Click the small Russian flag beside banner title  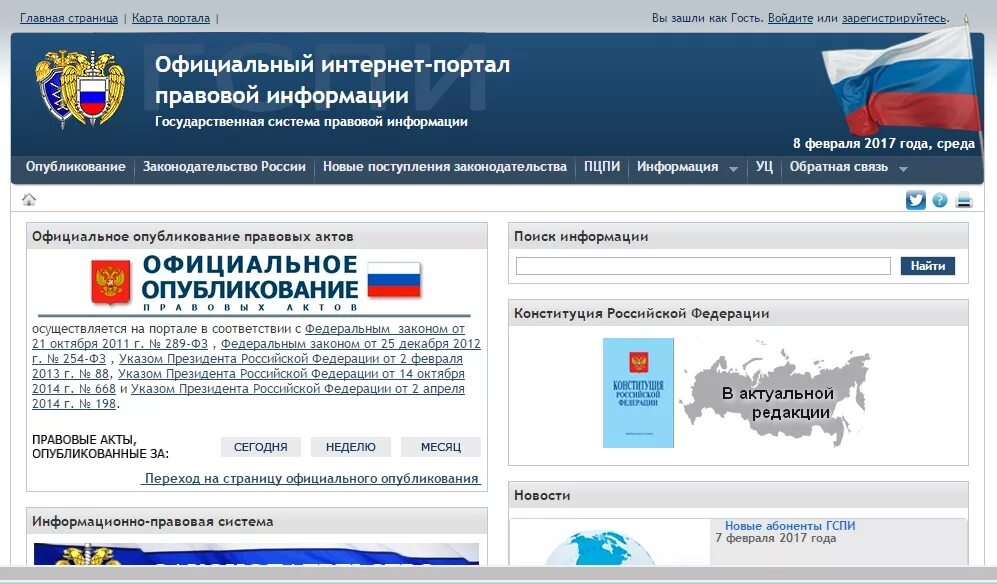[x=394, y=280]
